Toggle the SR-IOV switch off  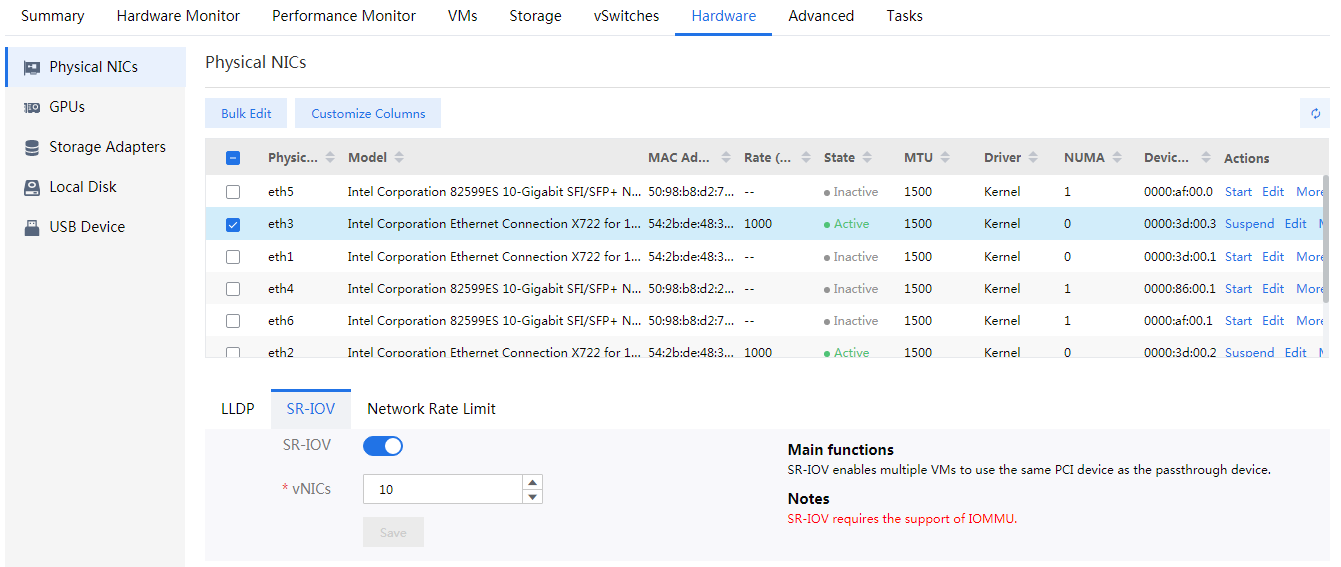pos(383,446)
